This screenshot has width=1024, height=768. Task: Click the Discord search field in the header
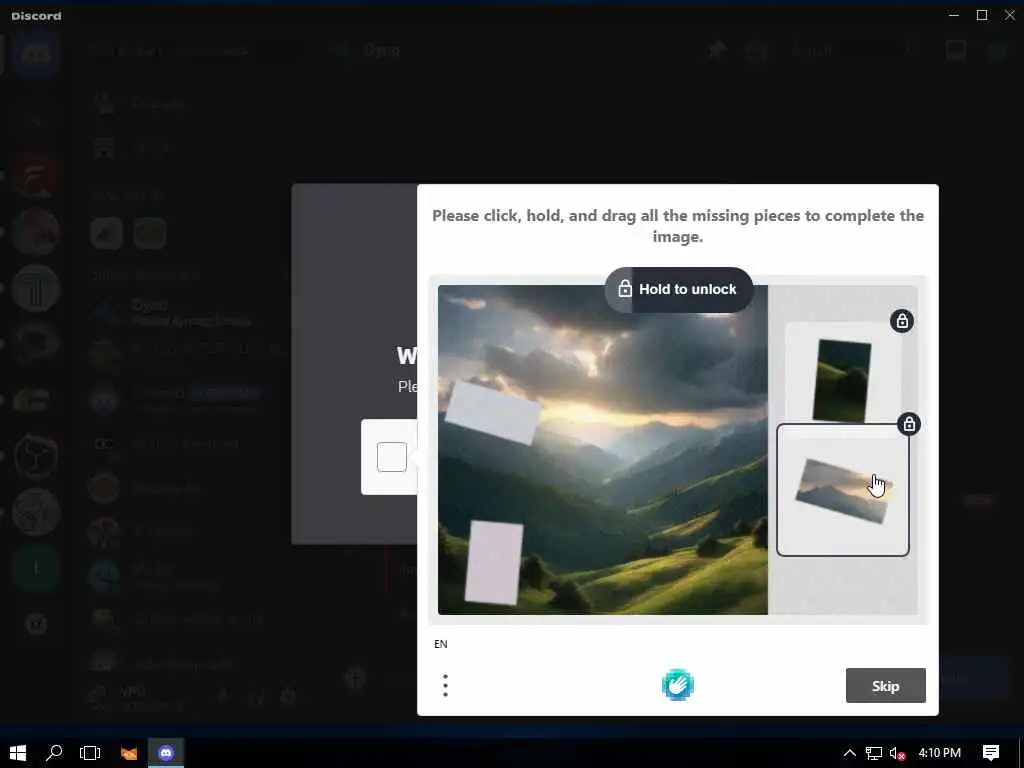[852, 50]
